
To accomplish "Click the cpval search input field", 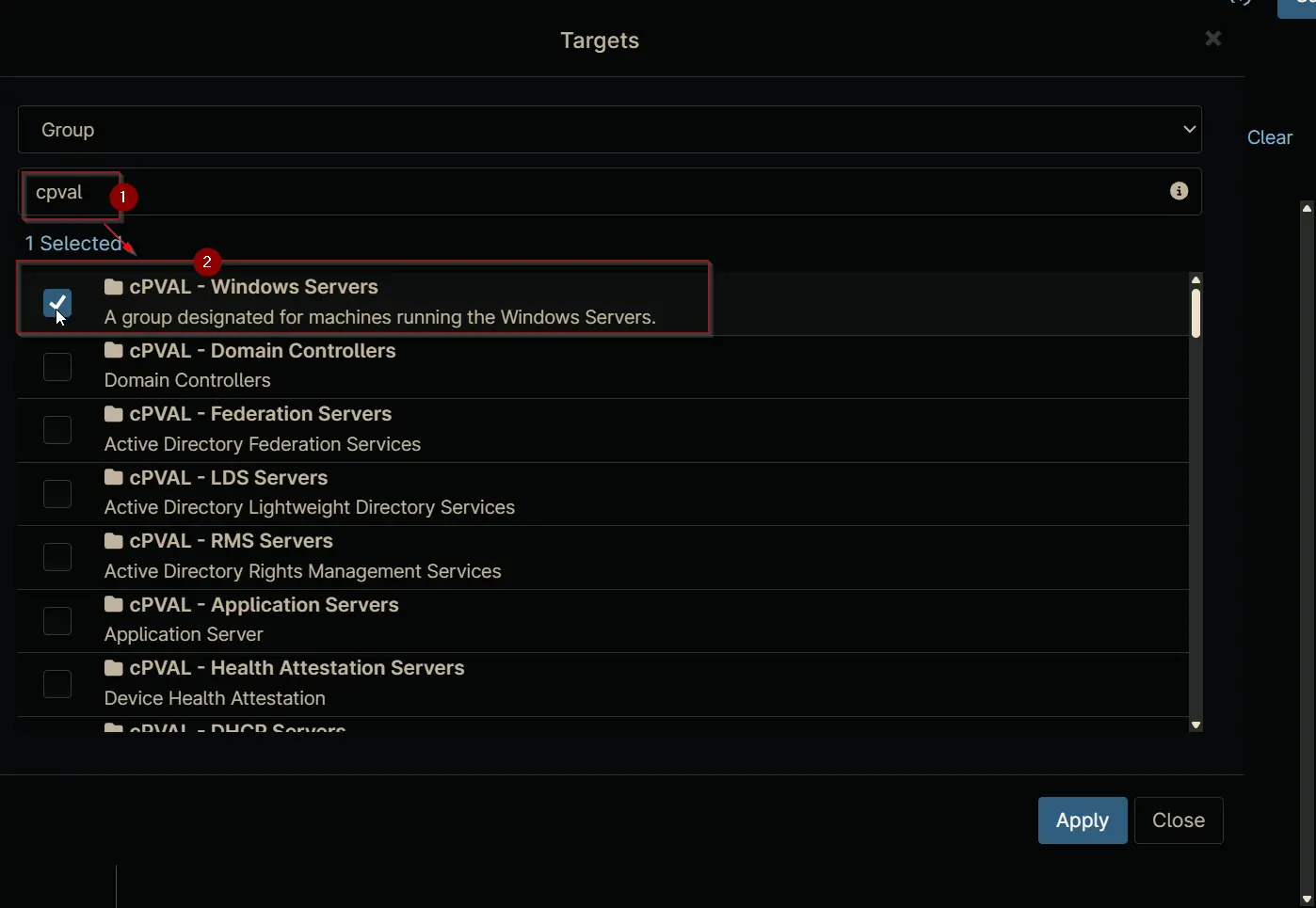I will (610, 192).
